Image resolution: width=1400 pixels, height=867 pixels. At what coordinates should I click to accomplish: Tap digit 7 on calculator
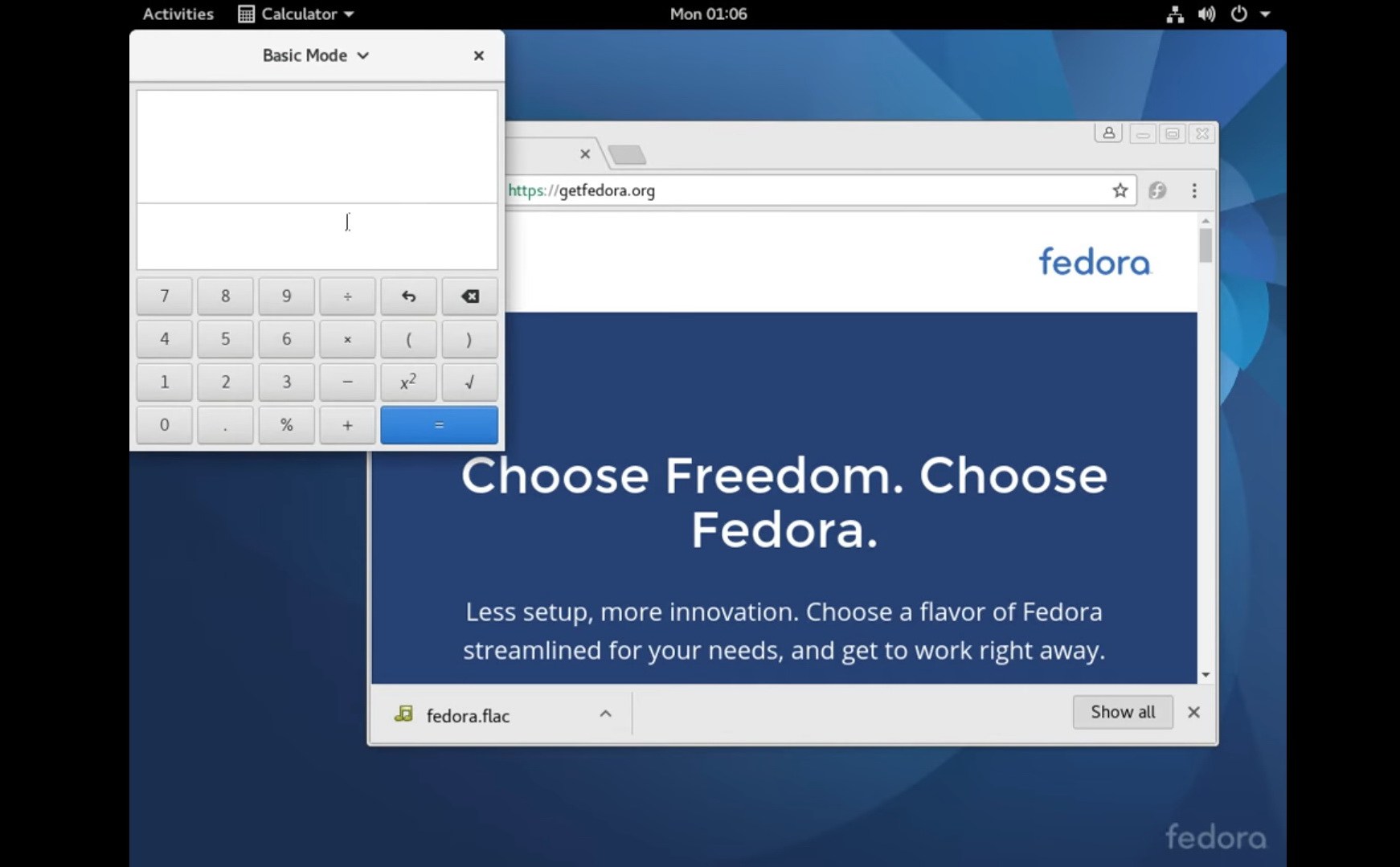[x=164, y=296]
